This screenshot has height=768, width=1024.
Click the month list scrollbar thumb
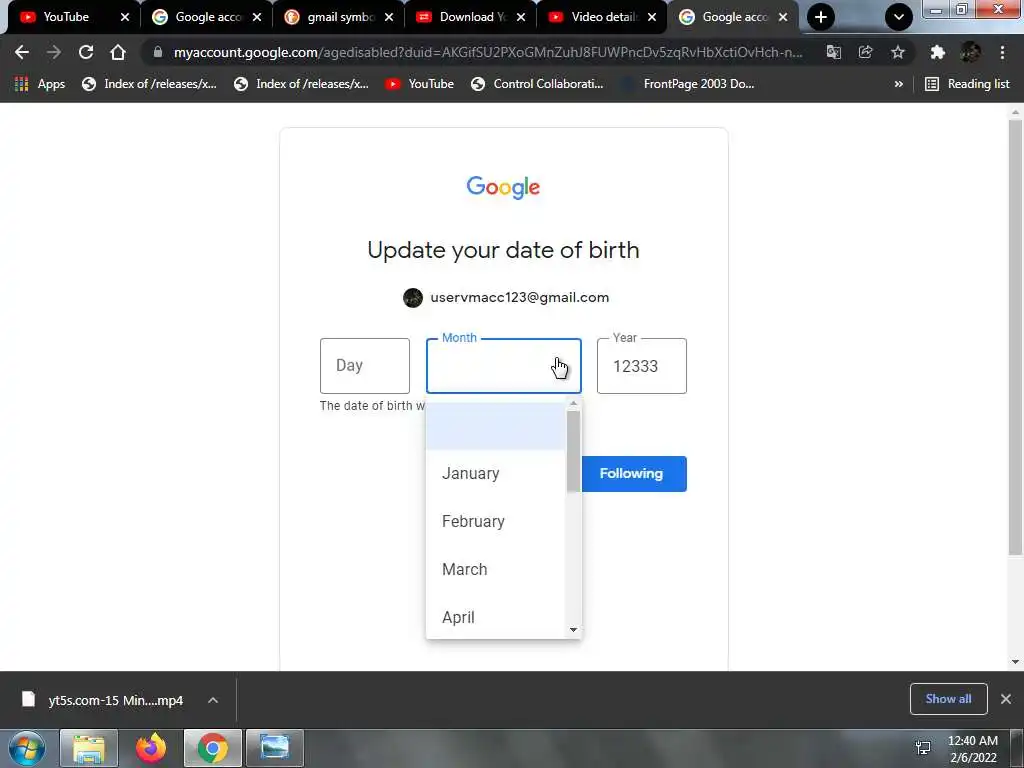tap(573, 451)
